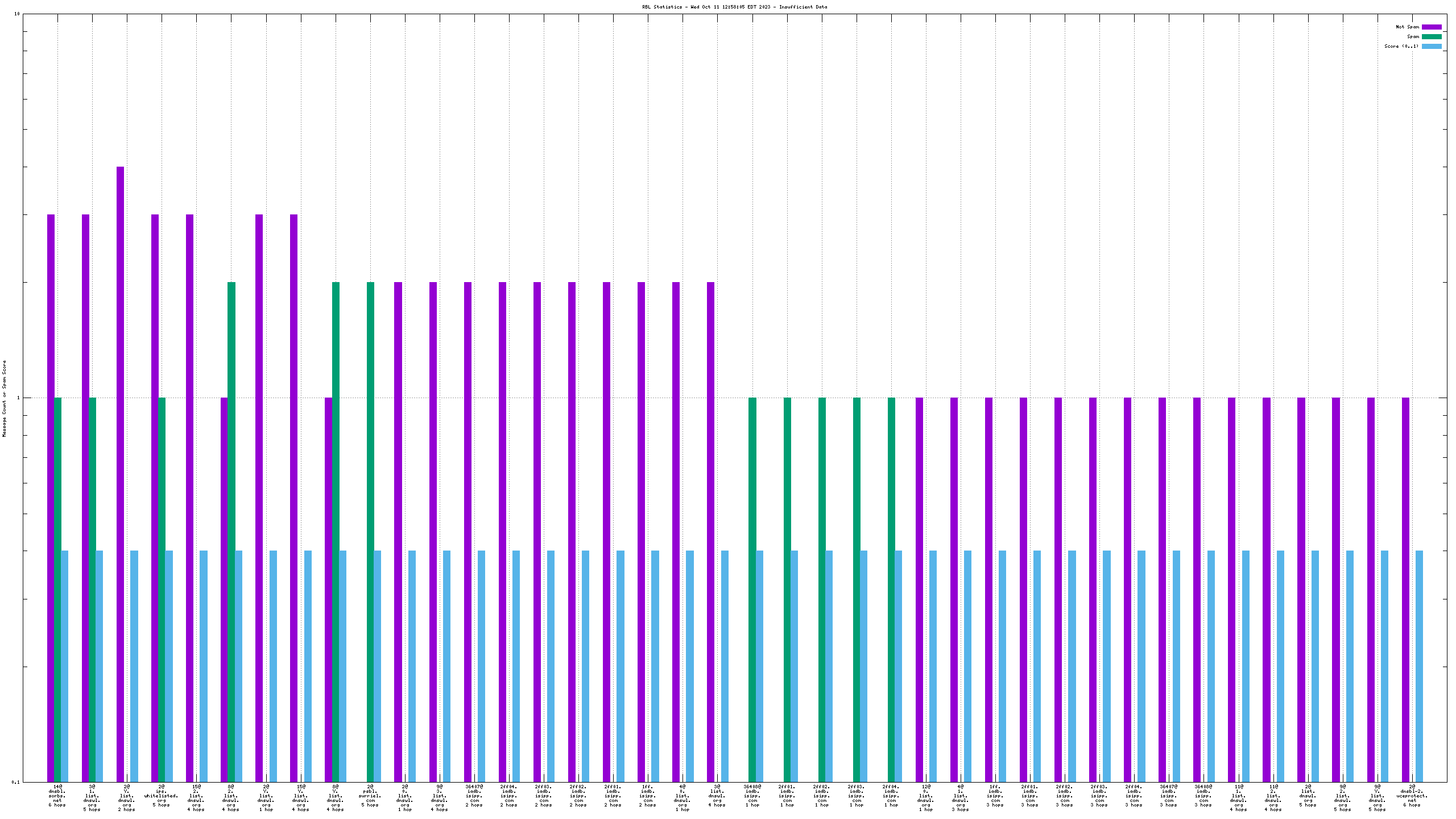Click the blue Score legend swatch

tap(1432, 46)
